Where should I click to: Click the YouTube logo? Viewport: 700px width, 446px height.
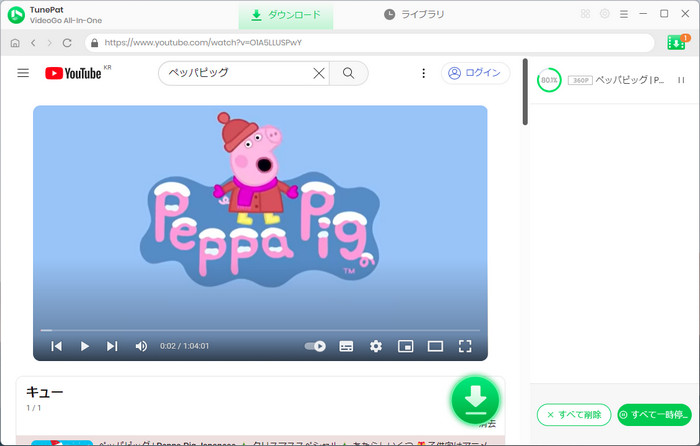73,73
